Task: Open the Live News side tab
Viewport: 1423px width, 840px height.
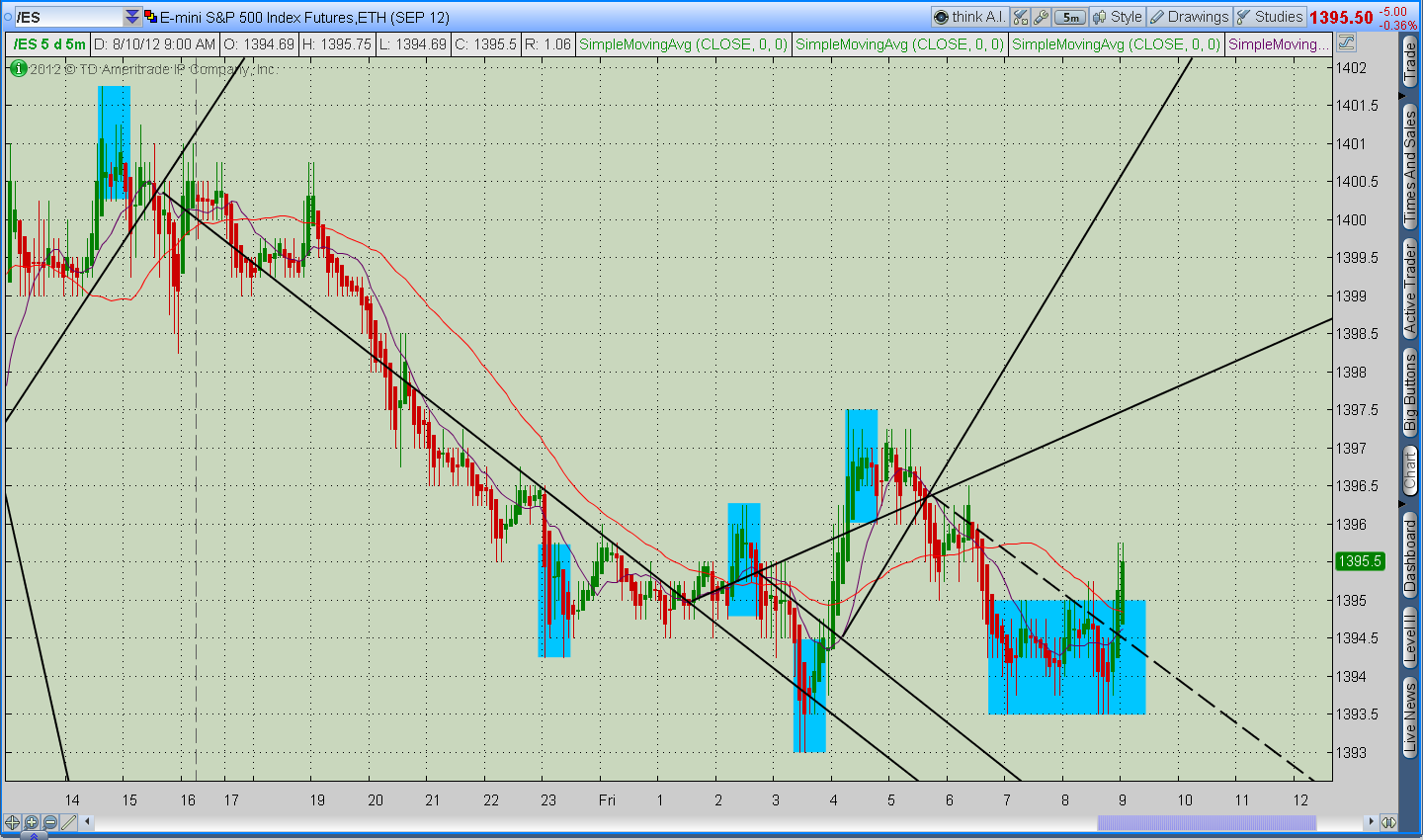Action: tap(1410, 715)
